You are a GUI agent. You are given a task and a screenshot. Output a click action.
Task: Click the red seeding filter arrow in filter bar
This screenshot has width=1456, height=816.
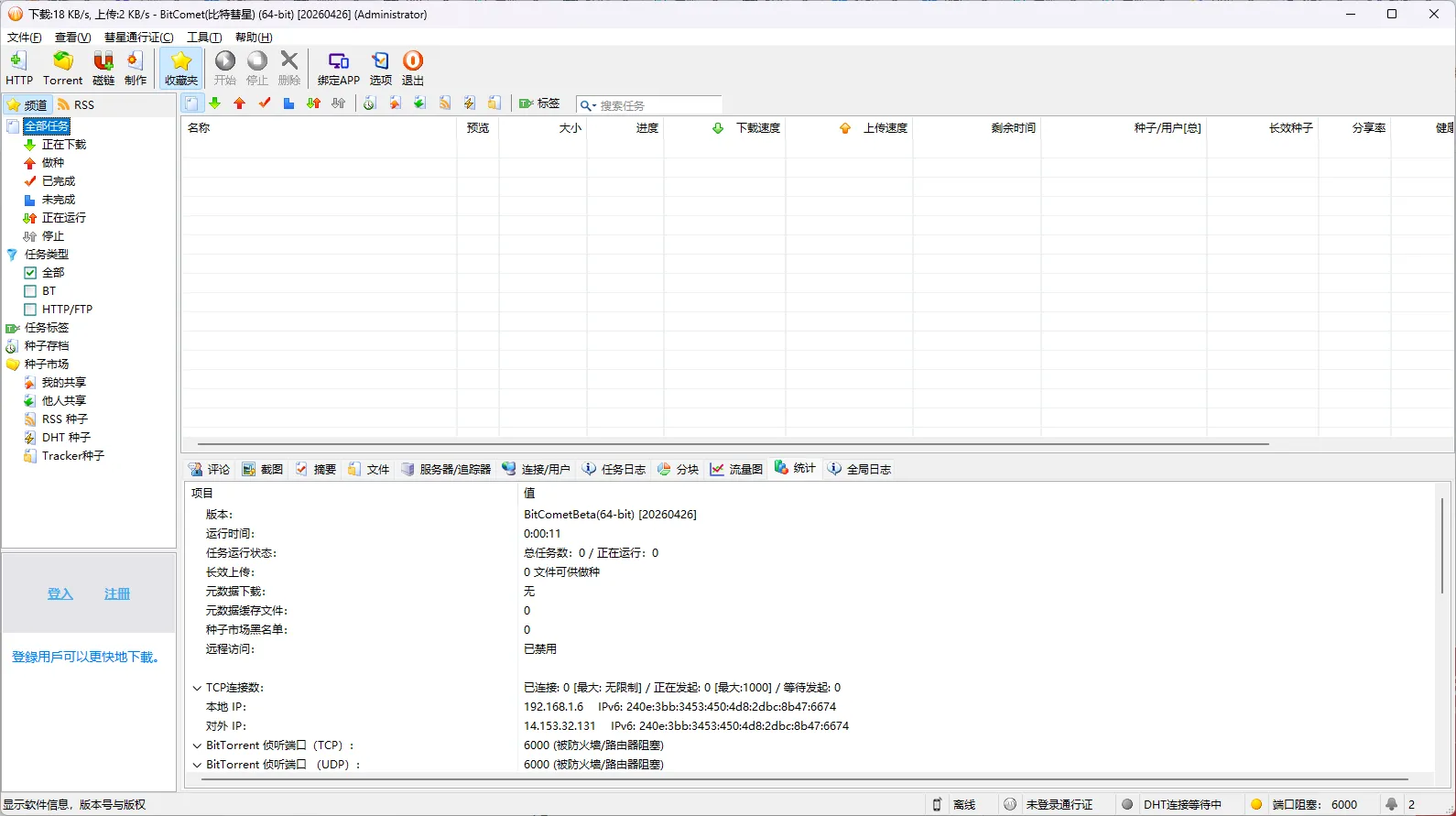click(x=240, y=103)
